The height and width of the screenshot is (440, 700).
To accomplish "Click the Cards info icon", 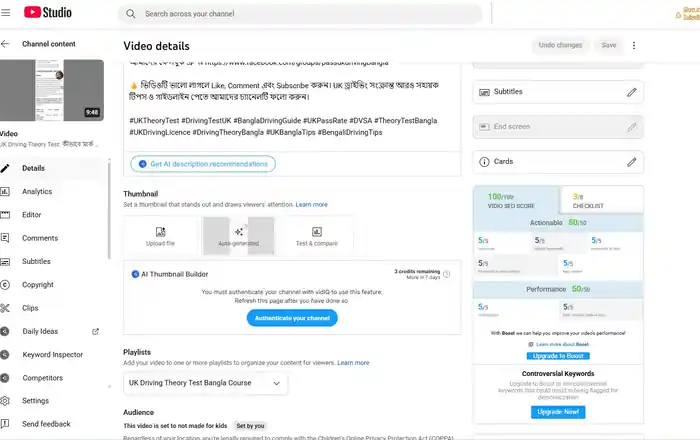I will [x=484, y=162].
